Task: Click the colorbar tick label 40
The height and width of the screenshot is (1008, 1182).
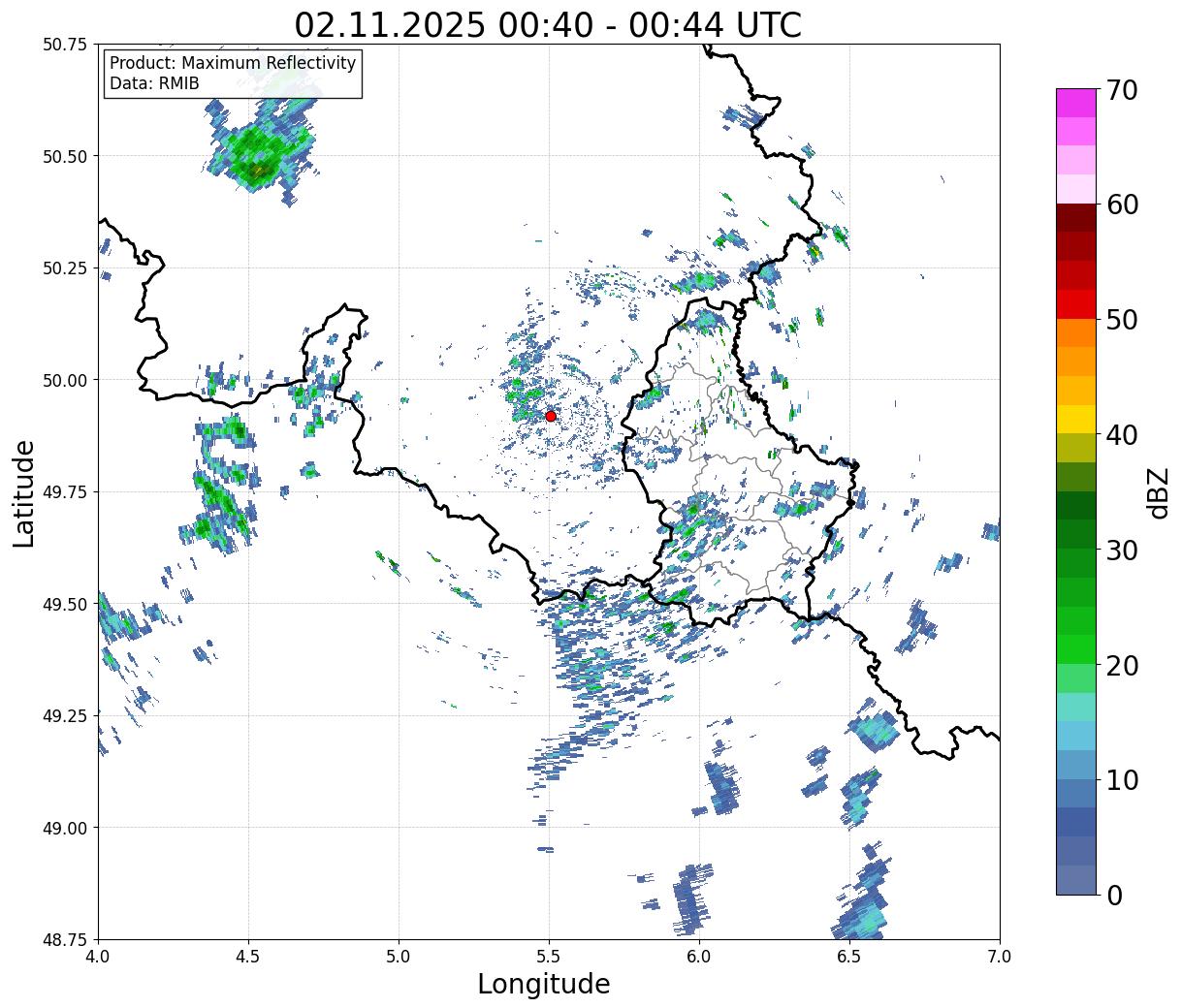Action: point(1121,434)
